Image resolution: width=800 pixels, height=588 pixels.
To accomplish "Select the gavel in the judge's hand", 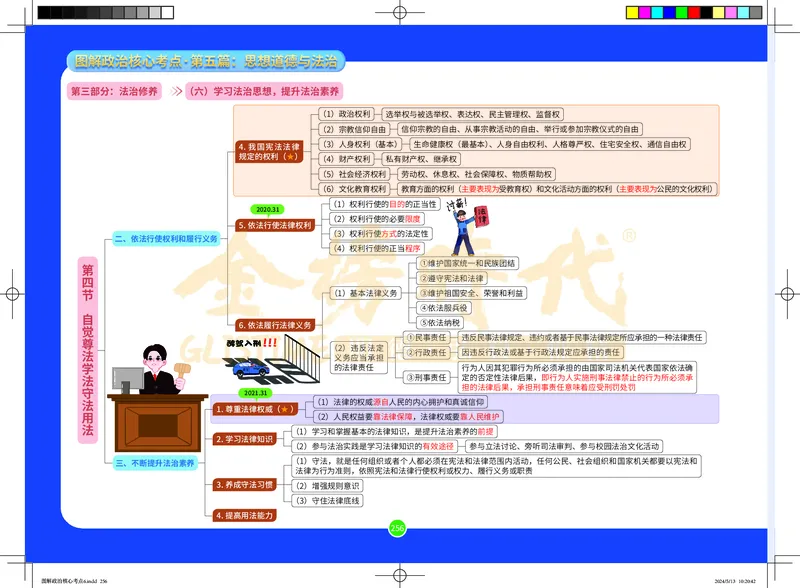I will coord(180,370).
